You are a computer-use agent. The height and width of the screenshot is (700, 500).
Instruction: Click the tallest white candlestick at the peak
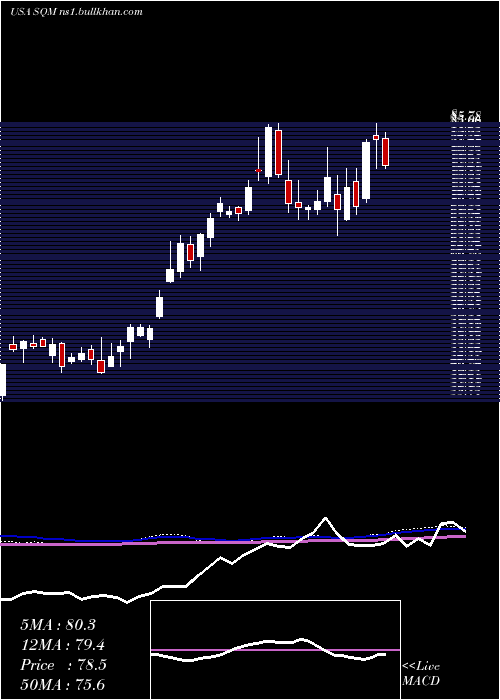pyautogui.click(x=268, y=152)
